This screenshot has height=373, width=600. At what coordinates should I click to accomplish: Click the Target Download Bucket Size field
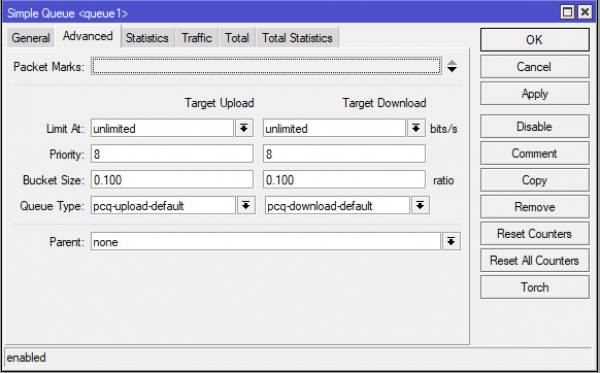(x=344, y=180)
